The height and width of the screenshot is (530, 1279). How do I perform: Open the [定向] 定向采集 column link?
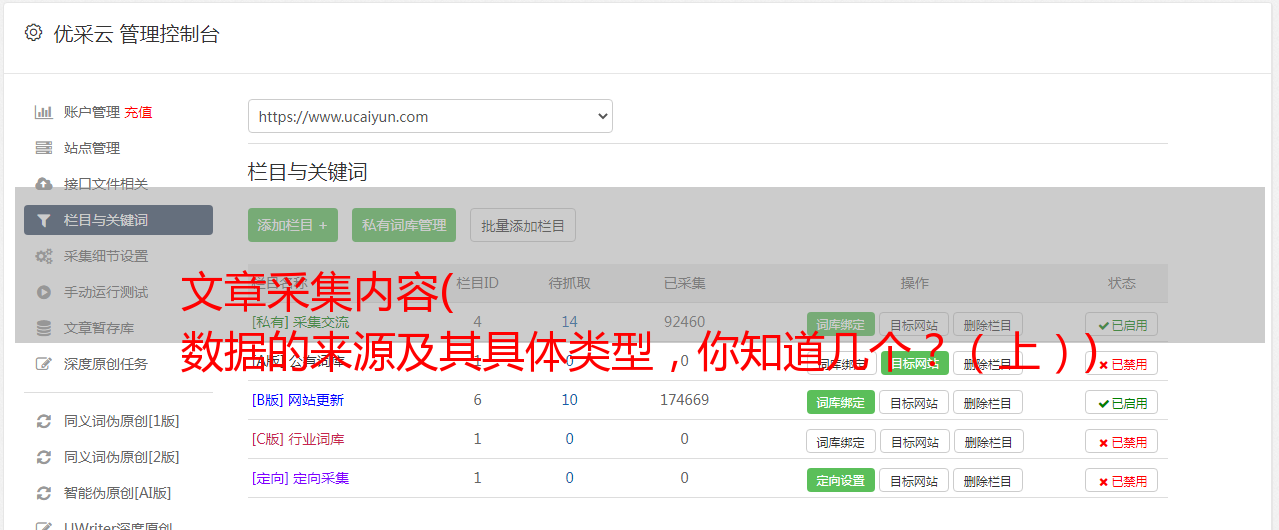pyautogui.click(x=300, y=478)
